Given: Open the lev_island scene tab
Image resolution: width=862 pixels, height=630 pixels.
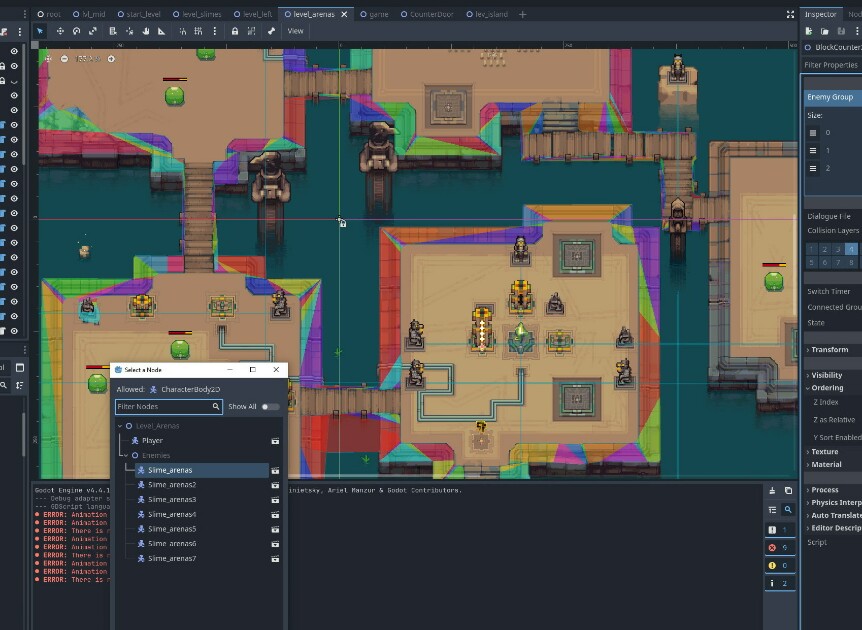Looking at the screenshot, I should [x=487, y=14].
